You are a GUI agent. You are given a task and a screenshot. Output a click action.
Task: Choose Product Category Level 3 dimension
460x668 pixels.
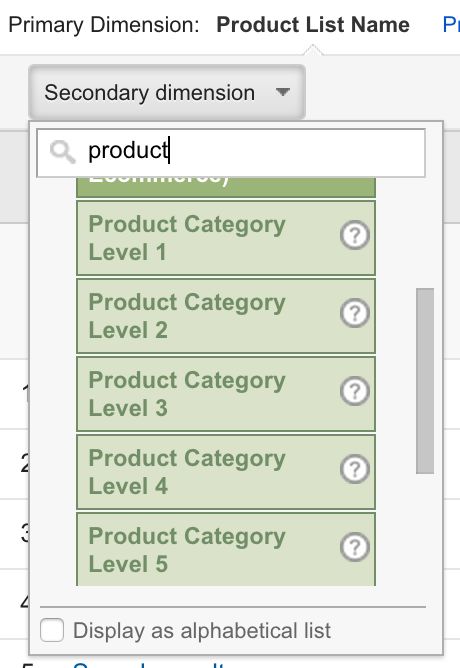pos(226,394)
